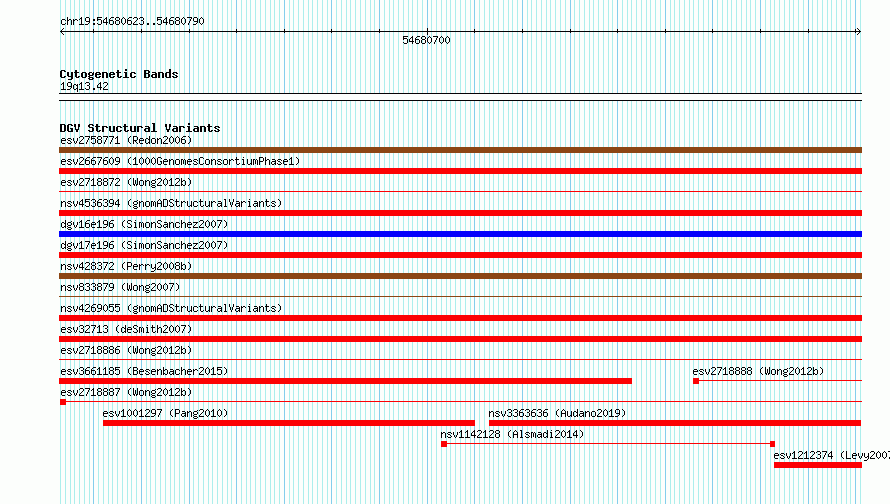Select esv1001297 (Pang2010) label

click(165, 413)
